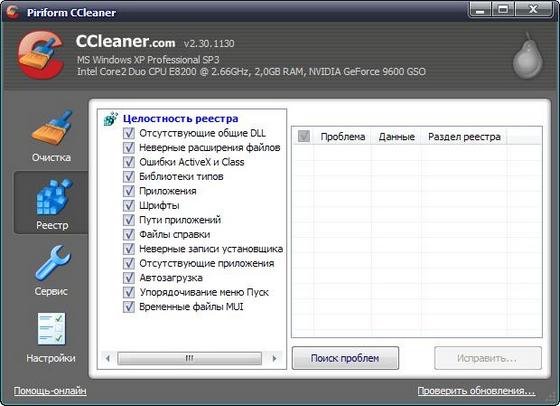
Task: Close the Piriform CCleaner window
Action: coord(533,9)
